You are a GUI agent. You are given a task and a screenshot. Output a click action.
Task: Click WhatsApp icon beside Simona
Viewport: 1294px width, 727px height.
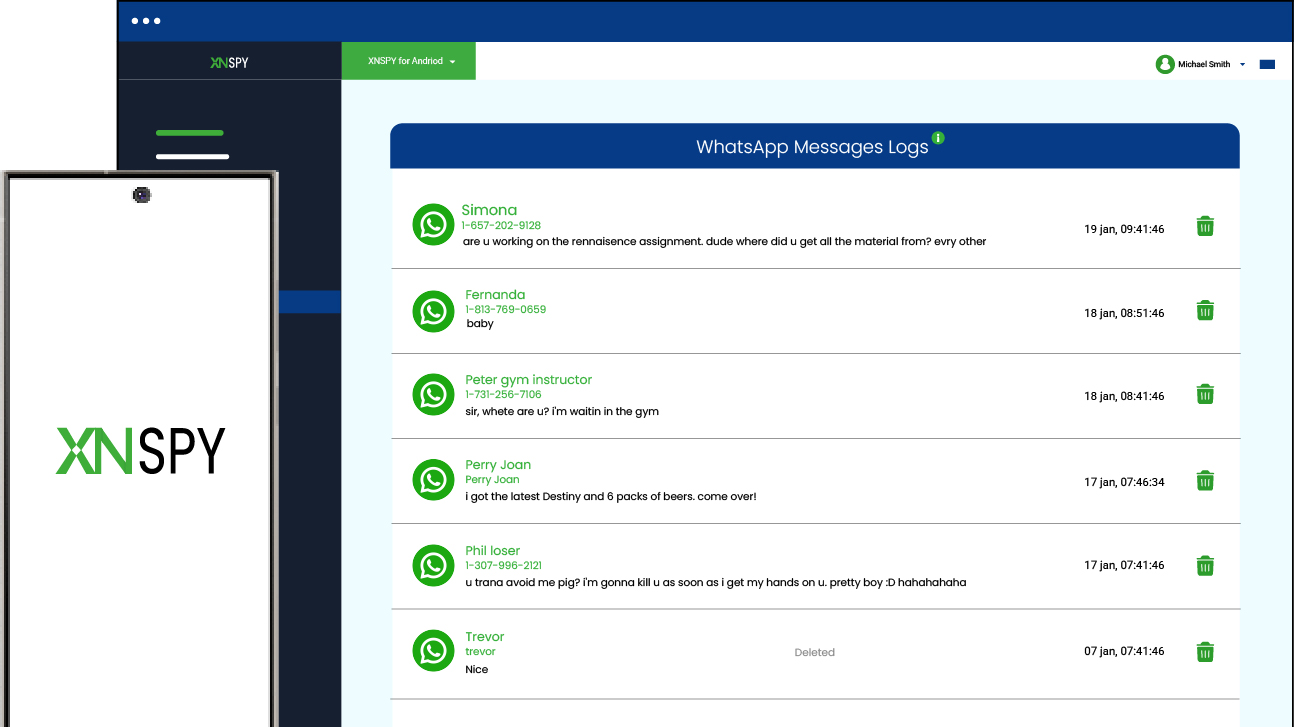click(x=433, y=224)
